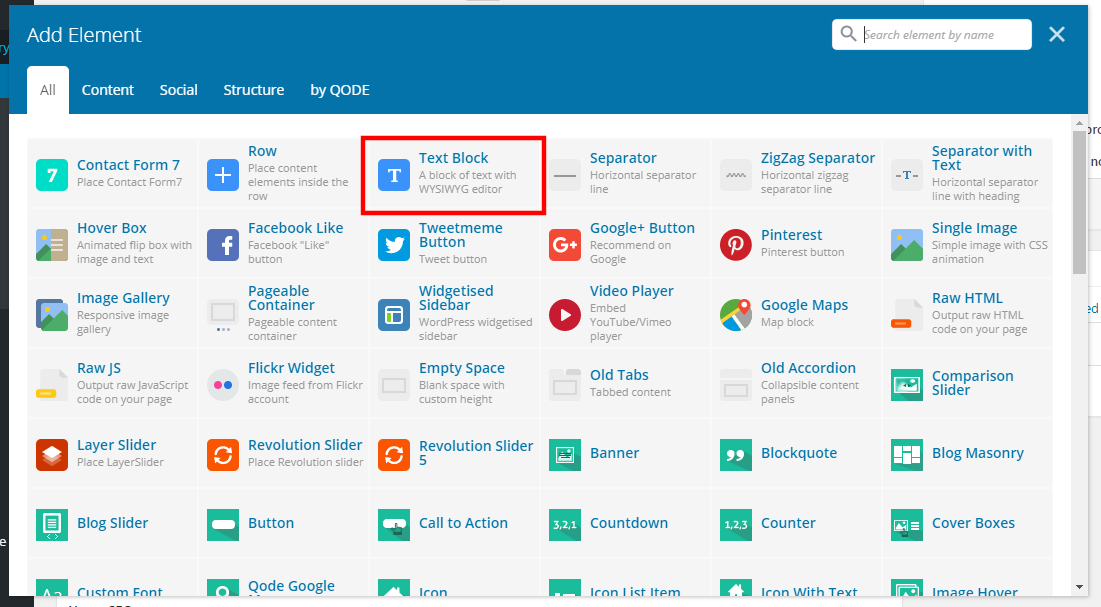Click the Facebook Like icon

coord(223,244)
